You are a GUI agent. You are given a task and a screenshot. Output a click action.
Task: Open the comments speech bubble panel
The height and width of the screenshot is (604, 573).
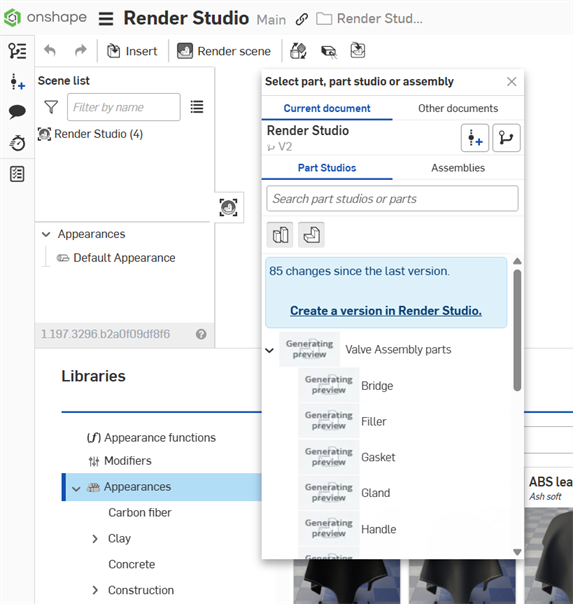[x=17, y=112]
